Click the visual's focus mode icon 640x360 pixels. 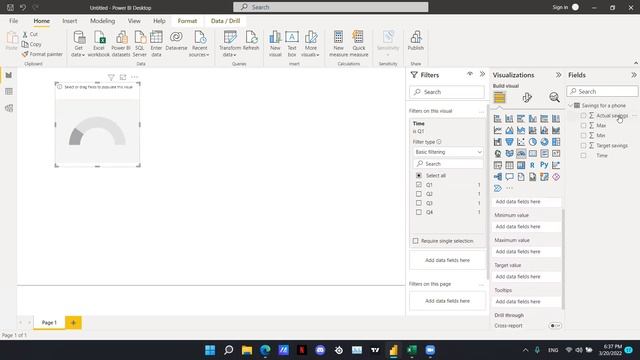point(123,77)
